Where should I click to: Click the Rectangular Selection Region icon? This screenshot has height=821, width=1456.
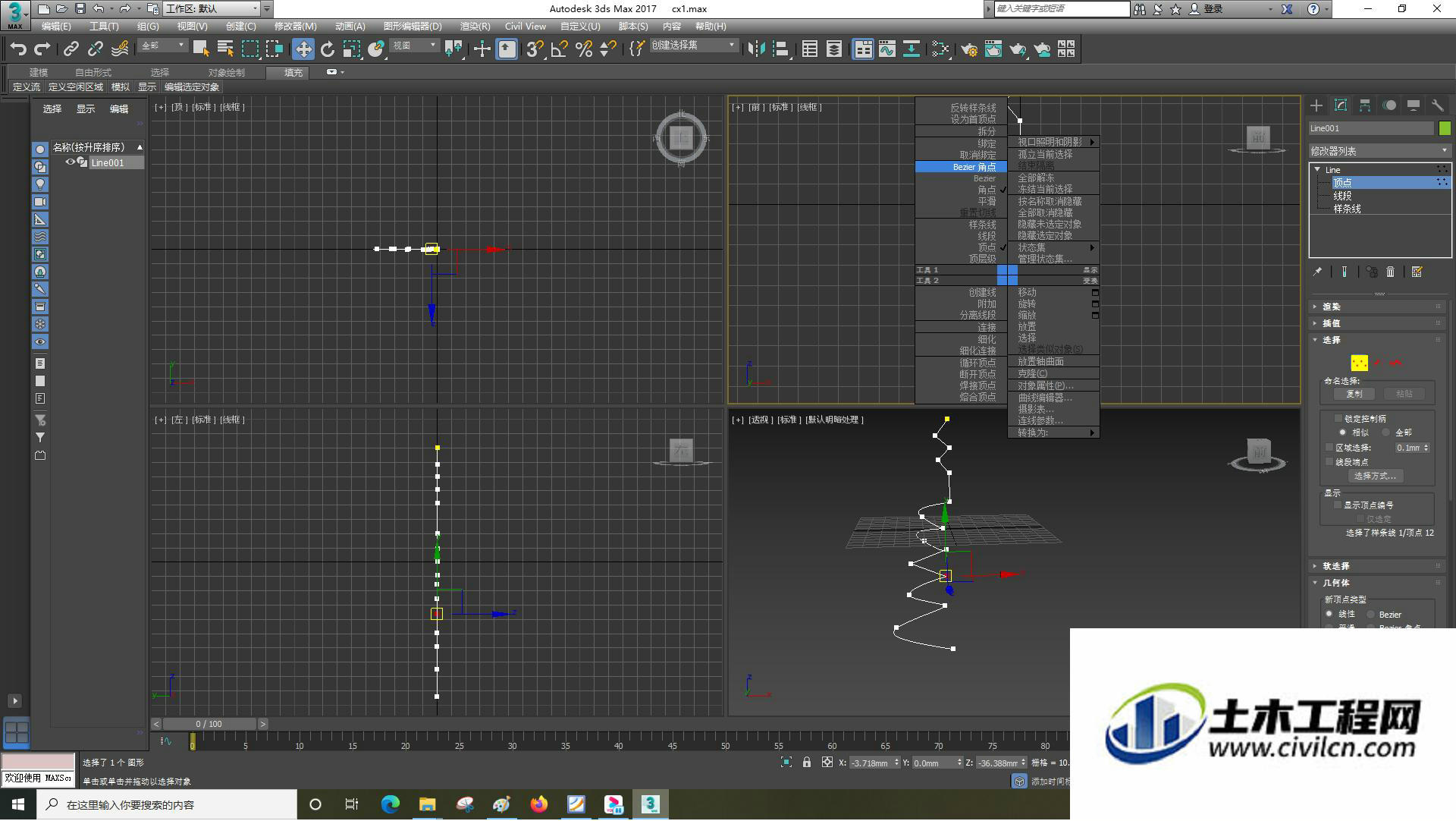coord(250,49)
